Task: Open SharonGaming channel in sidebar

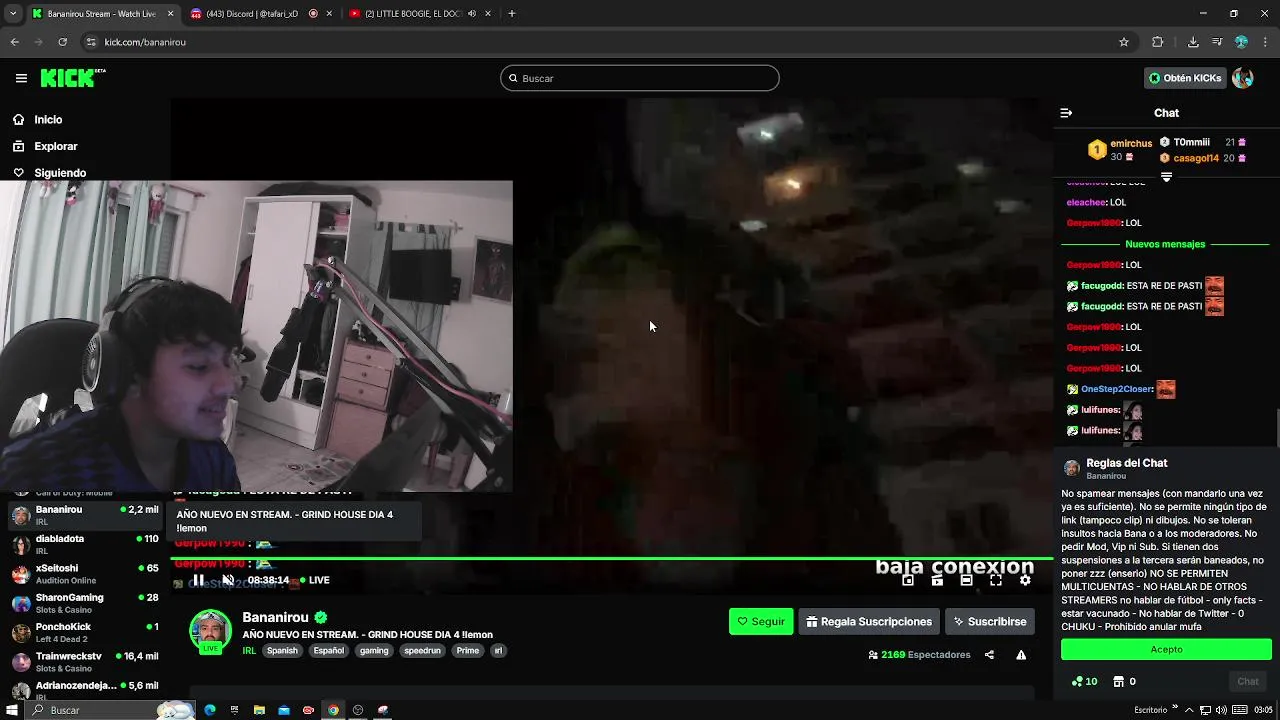Action: pos(85,603)
